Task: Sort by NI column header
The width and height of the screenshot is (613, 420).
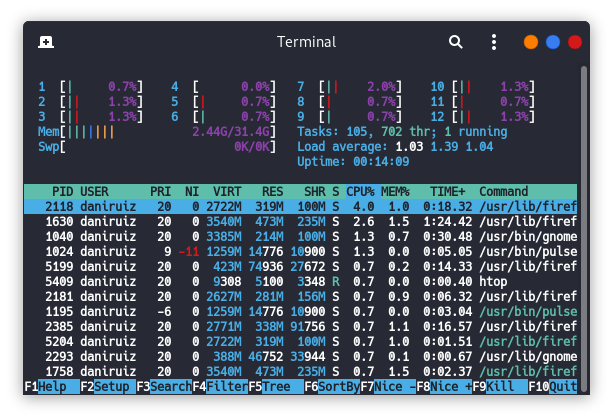Action: click(192, 192)
